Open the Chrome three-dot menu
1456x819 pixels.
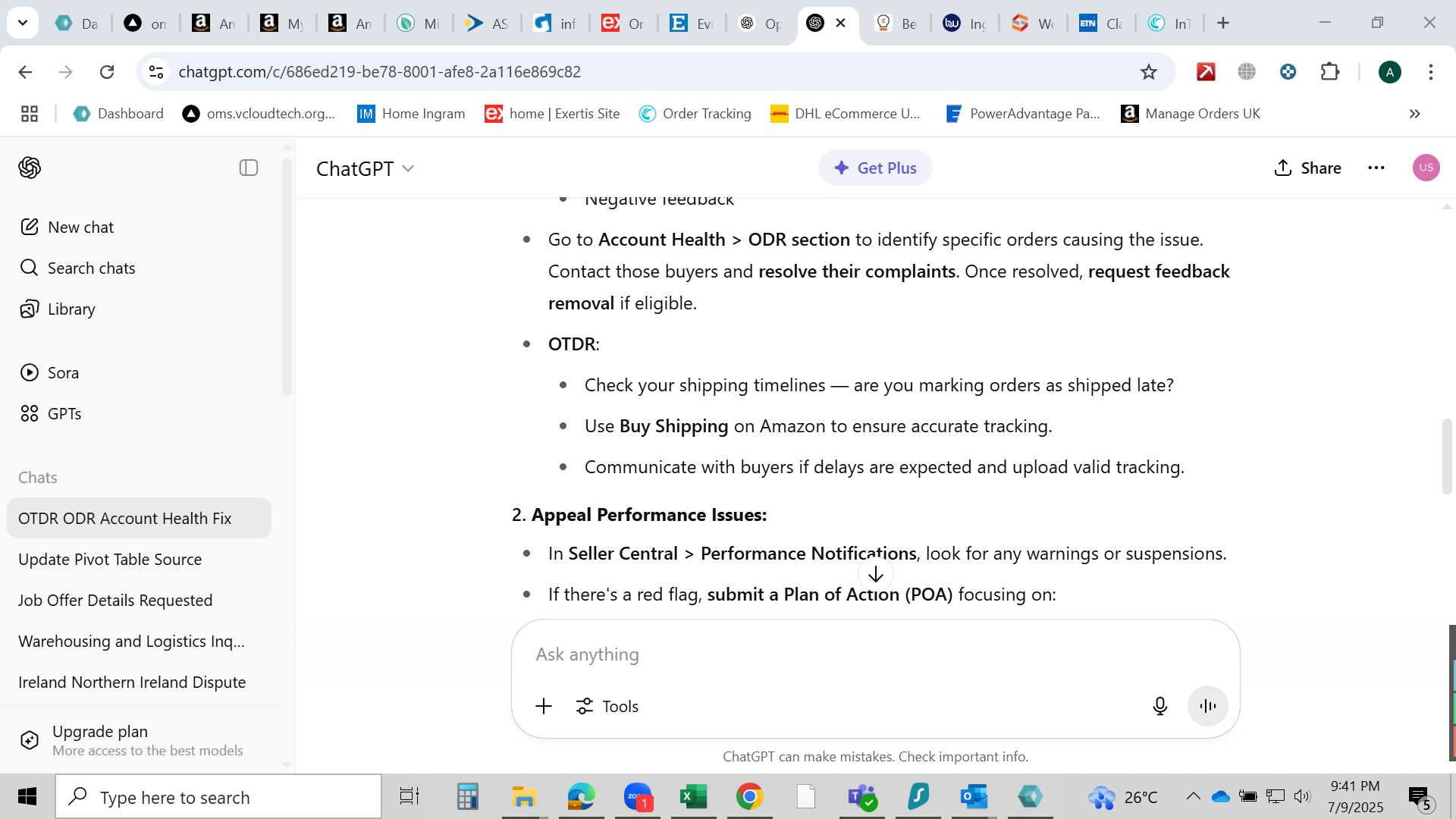pos(1431,71)
